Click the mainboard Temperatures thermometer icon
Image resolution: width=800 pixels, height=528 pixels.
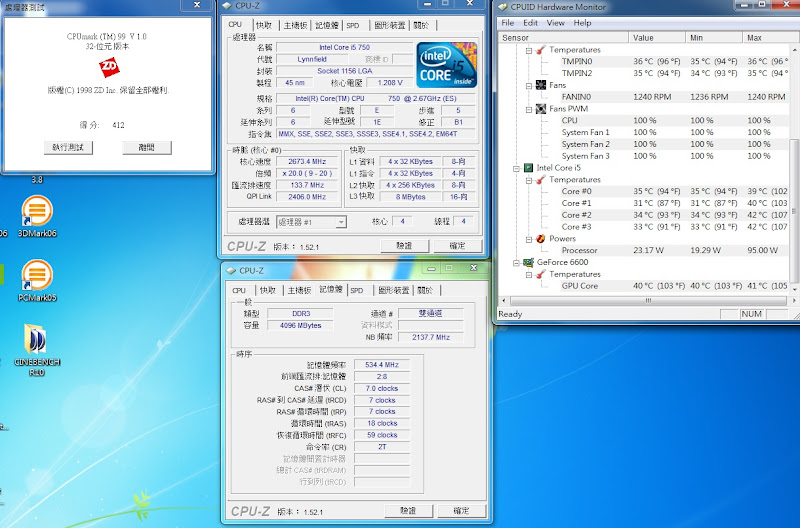coord(541,49)
